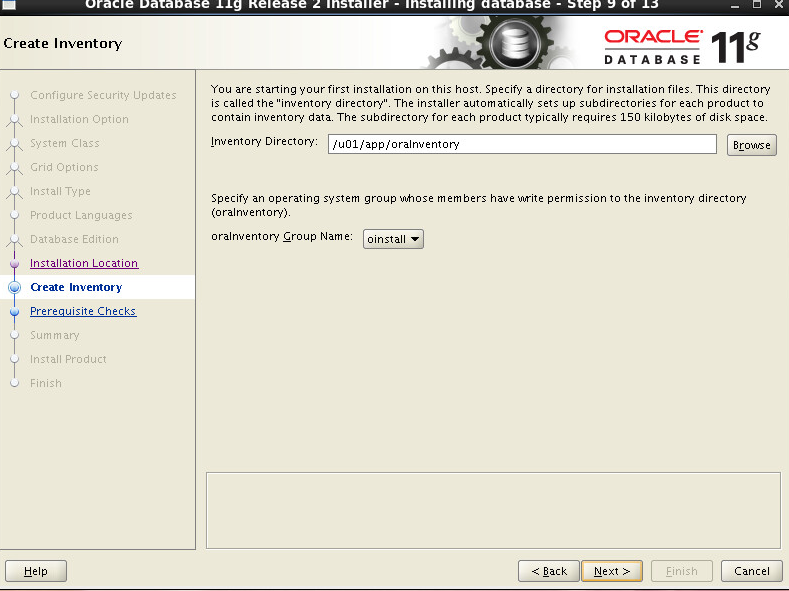Click the Create Inventory step bullet icon

coord(15,287)
